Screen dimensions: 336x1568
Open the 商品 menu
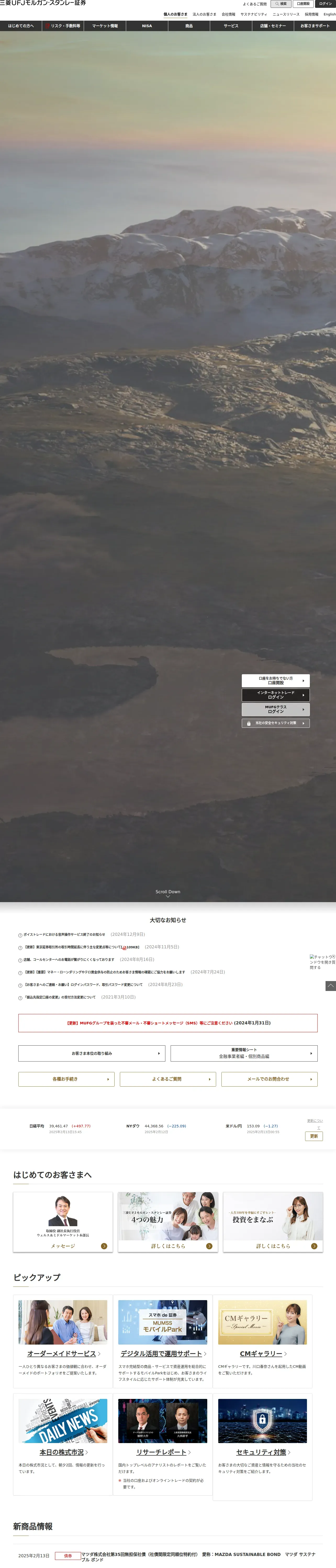pos(189,26)
